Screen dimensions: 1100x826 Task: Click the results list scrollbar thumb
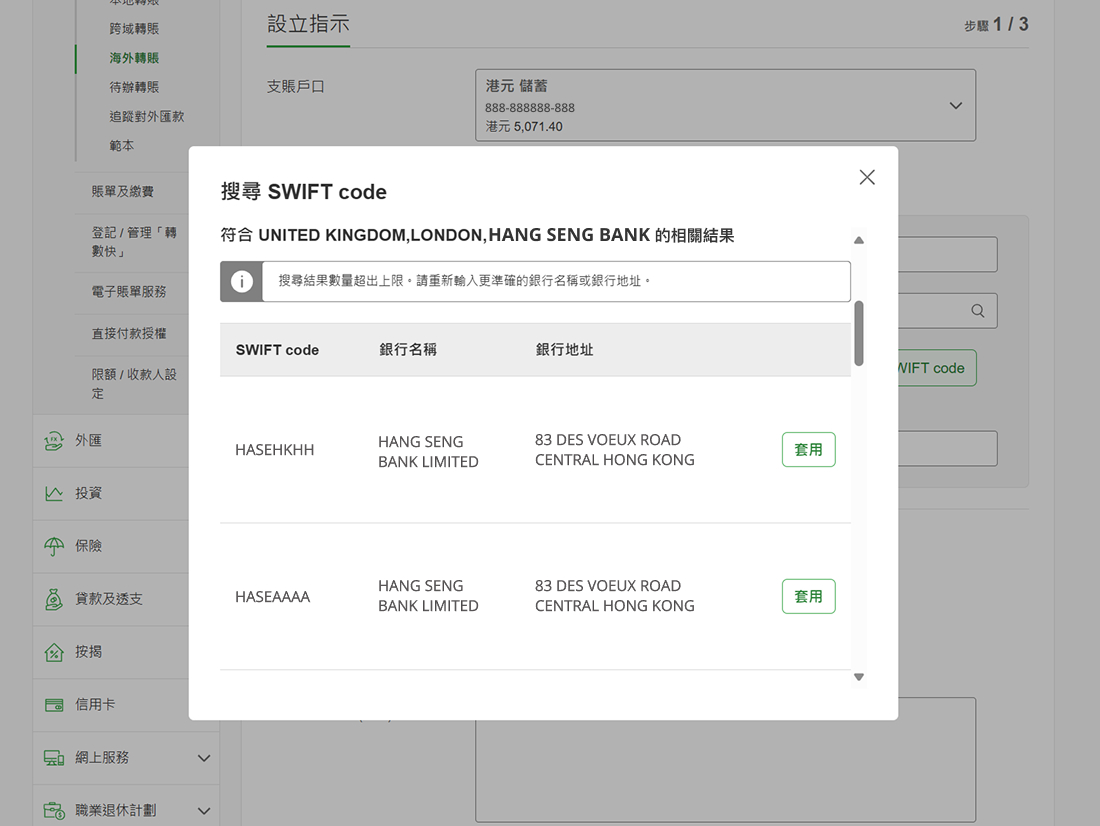pos(858,333)
